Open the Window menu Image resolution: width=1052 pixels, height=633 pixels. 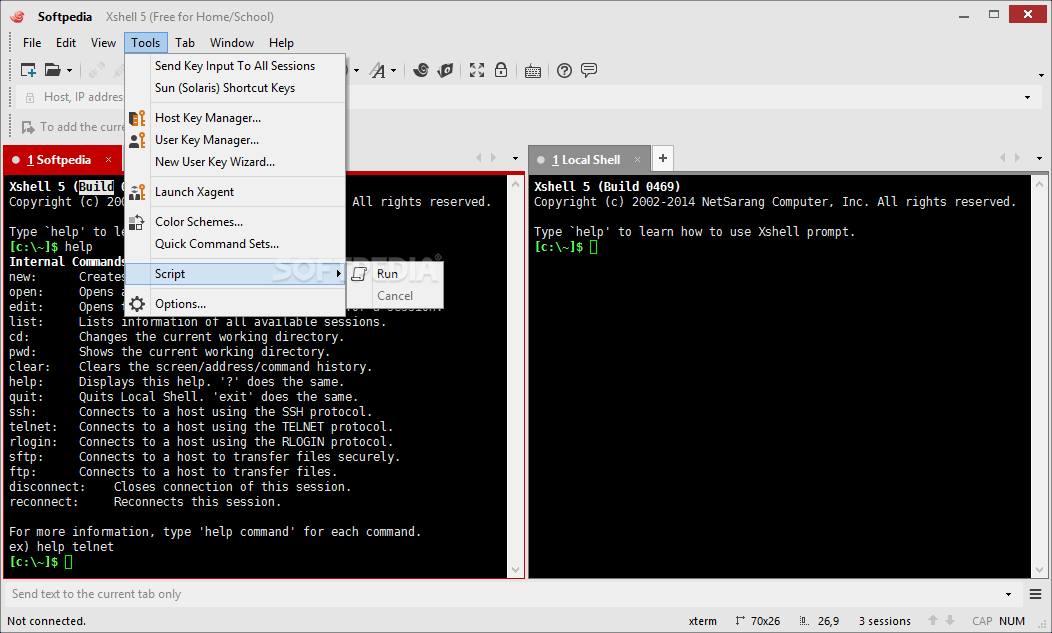pos(231,43)
